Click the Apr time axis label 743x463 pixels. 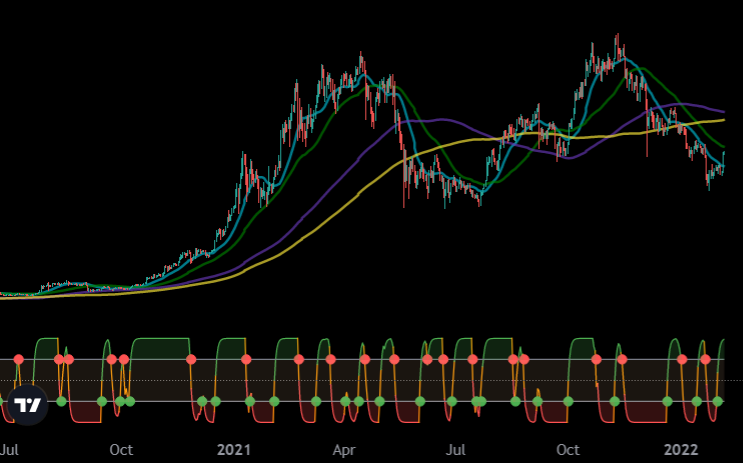point(344,449)
